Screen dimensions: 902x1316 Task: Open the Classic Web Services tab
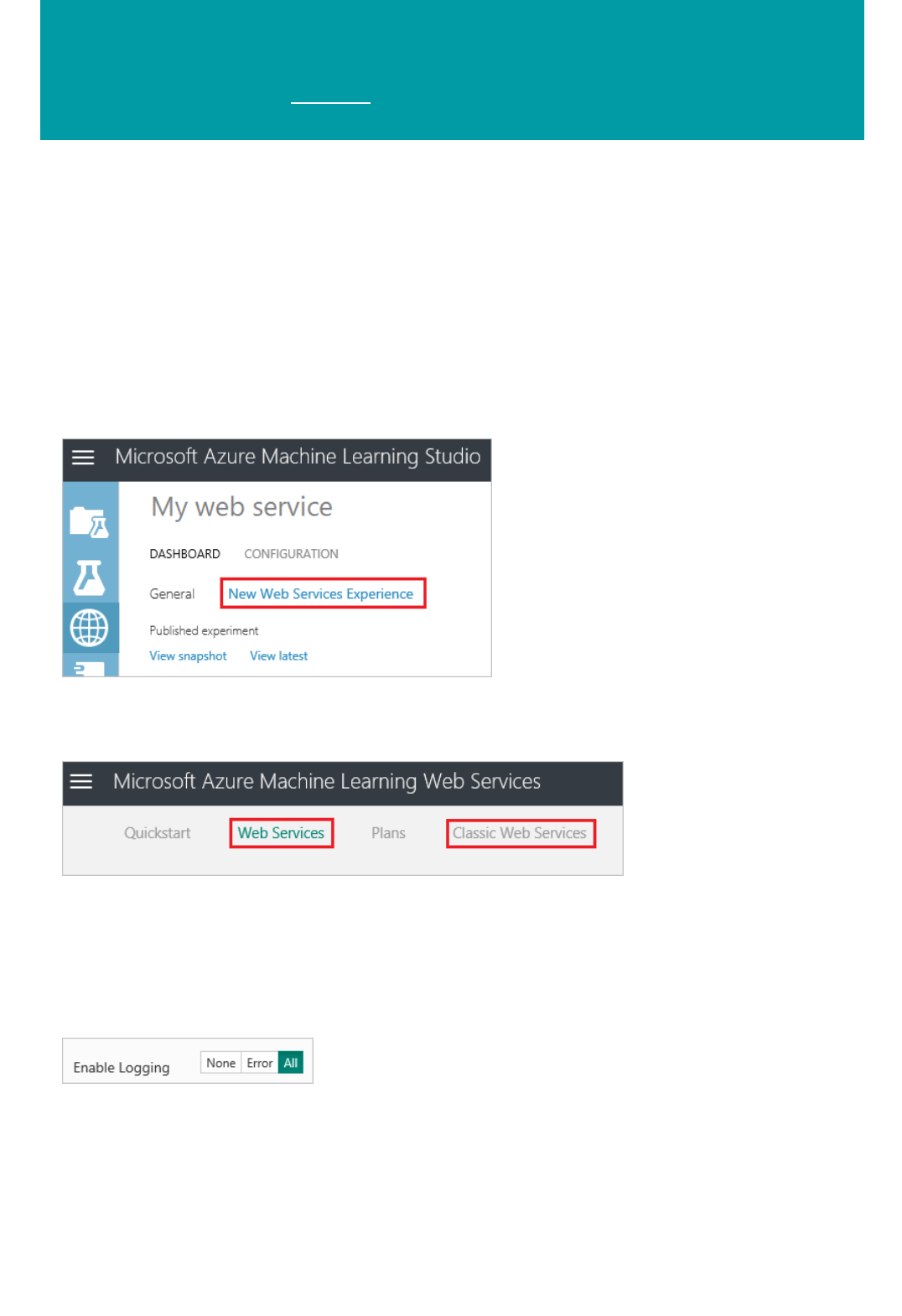[520, 833]
